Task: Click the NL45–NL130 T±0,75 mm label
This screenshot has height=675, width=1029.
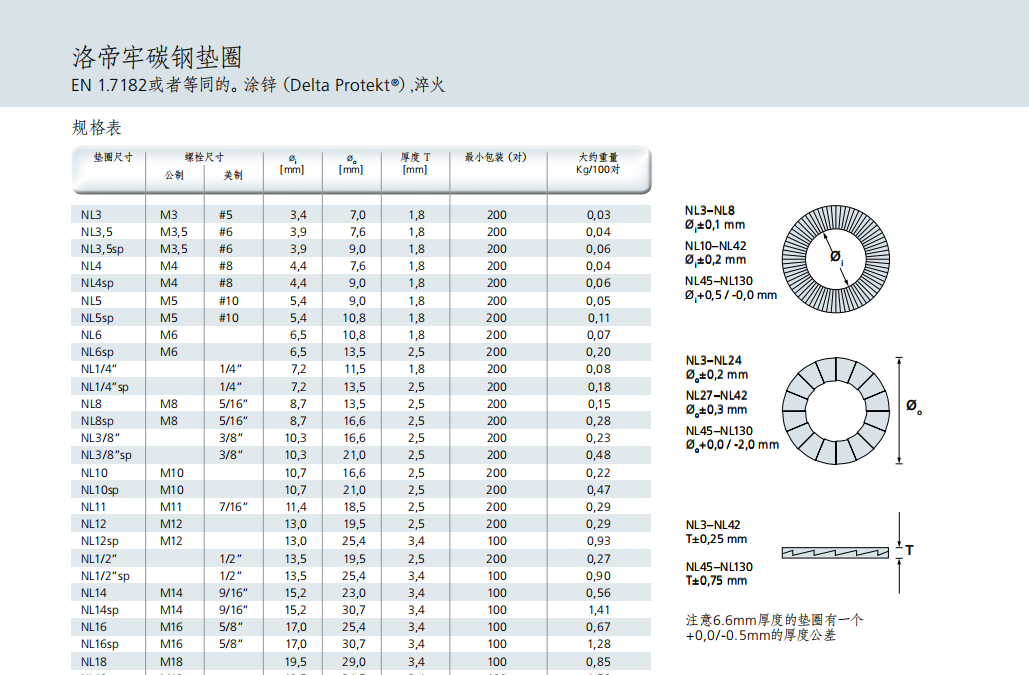Action: pos(719,574)
